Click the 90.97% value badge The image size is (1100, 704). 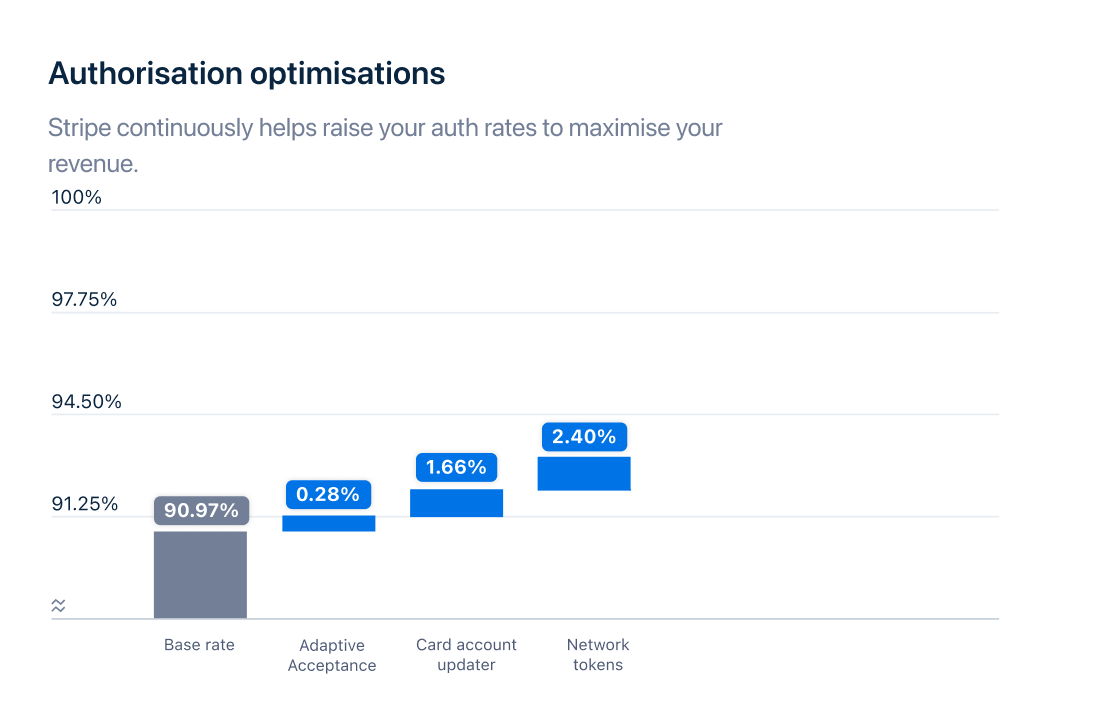(201, 511)
